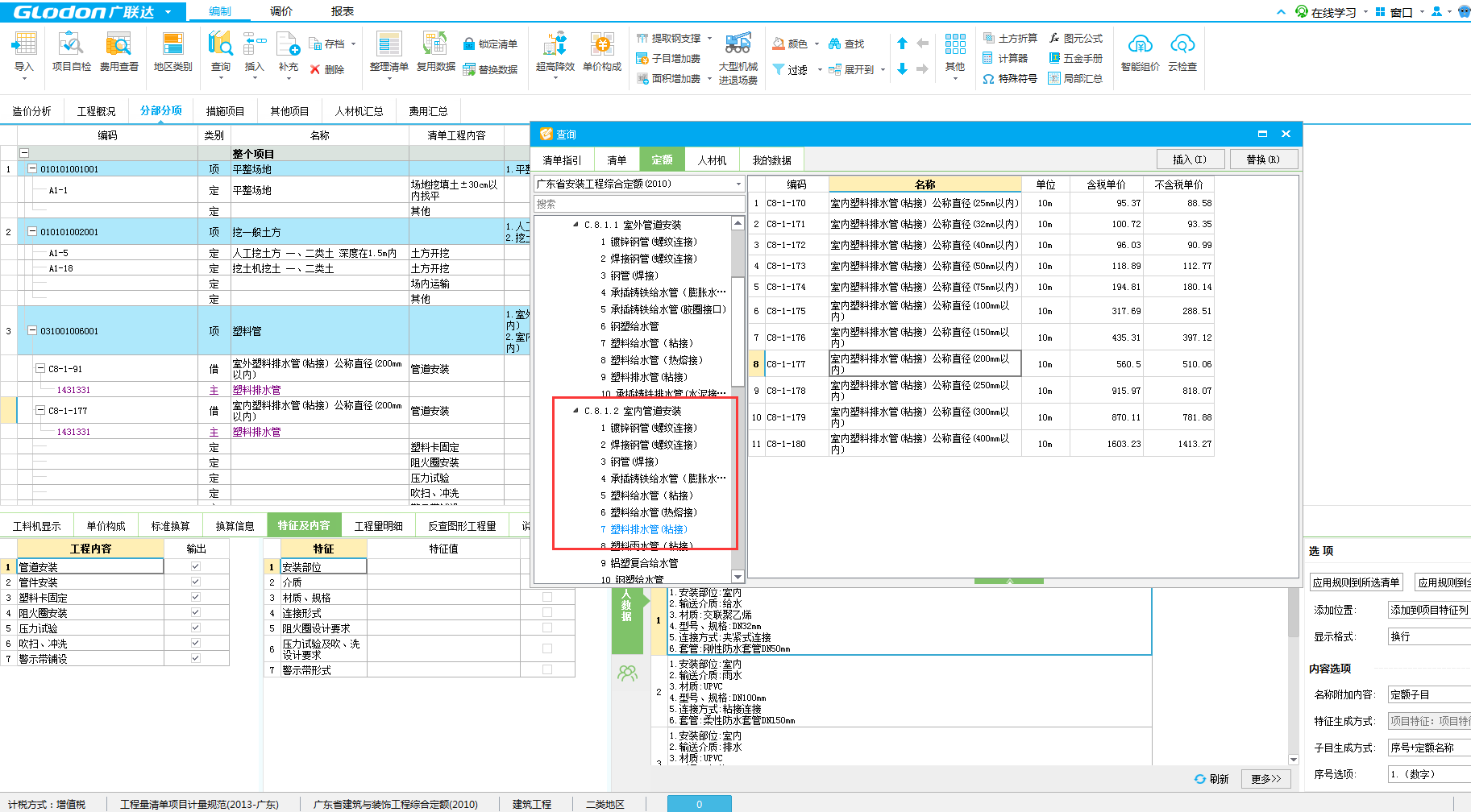Run 项目自检 project self-check
Viewport: 1471px width, 812px height.
click(71, 53)
